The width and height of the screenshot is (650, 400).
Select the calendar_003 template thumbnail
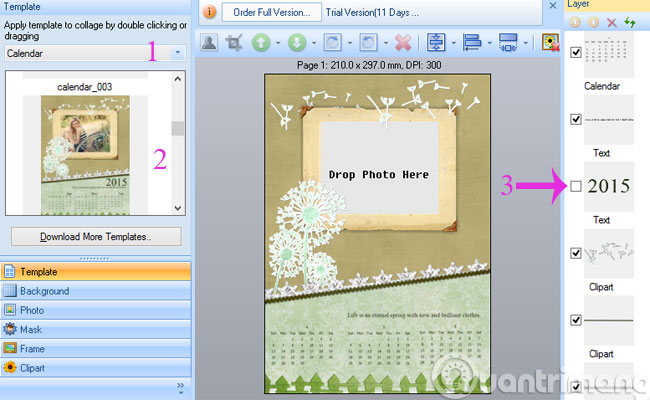coord(85,155)
